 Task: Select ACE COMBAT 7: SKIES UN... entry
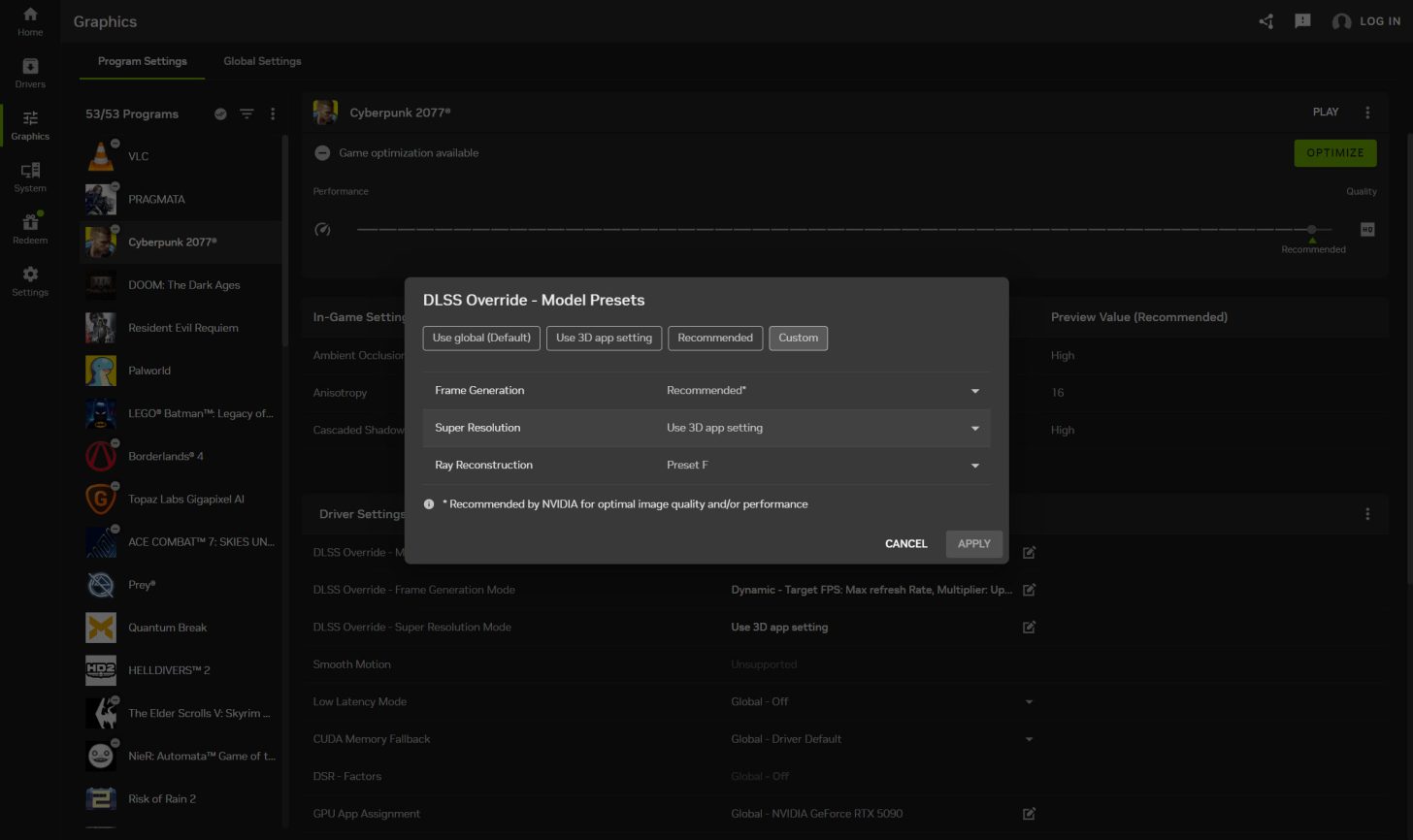[181, 541]
